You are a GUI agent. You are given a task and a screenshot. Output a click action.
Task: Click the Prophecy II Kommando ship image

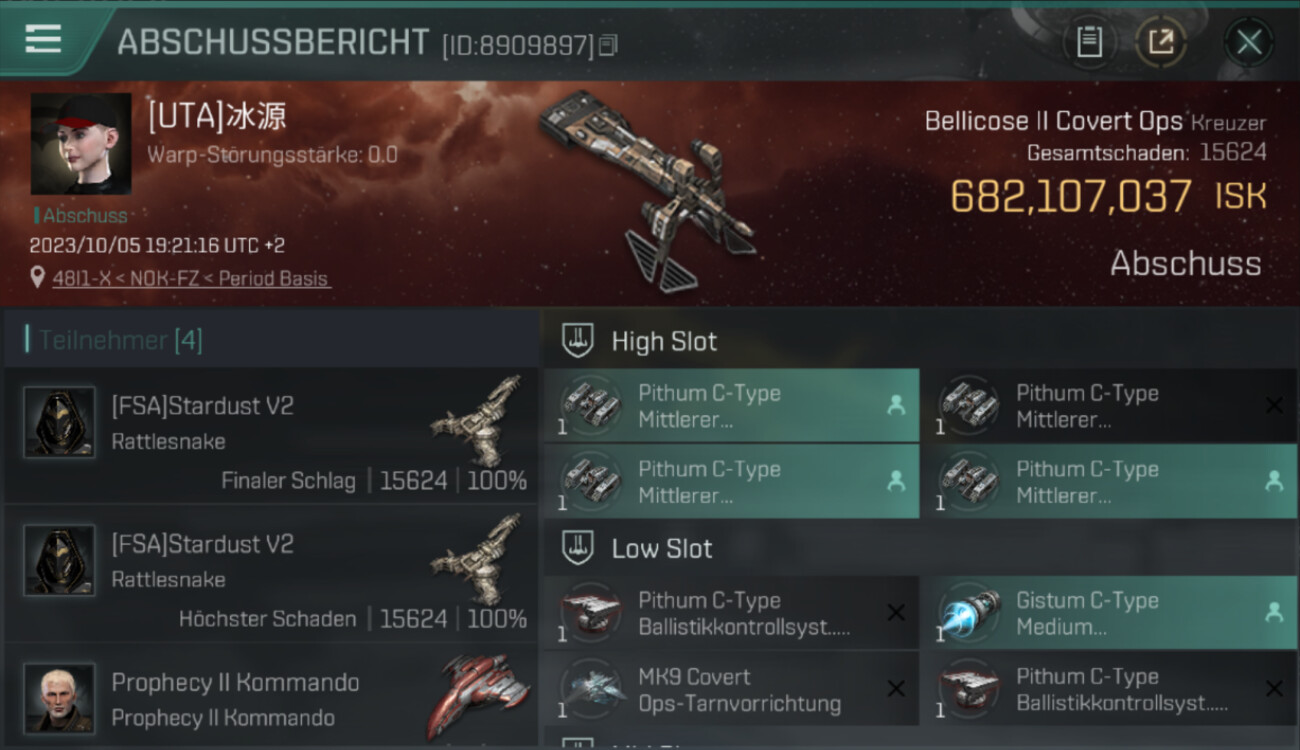pos(480,695)
